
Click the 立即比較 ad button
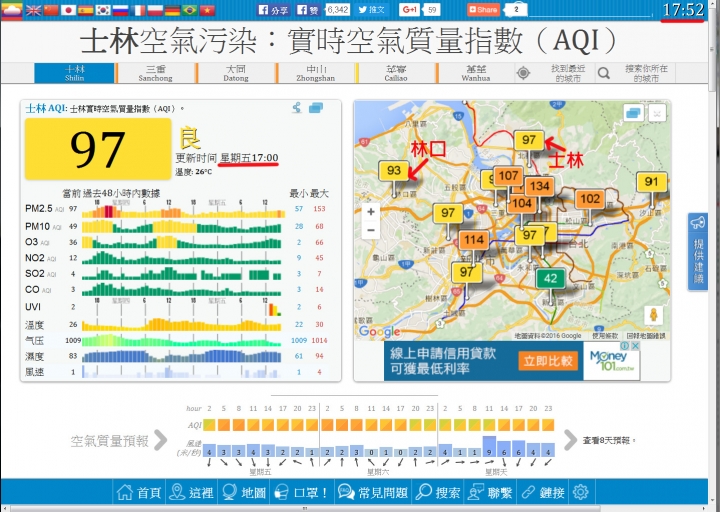click(x=548, y=361)
